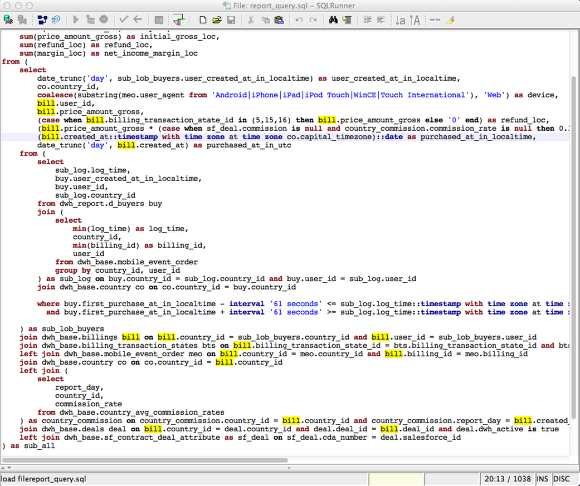Click the refresh connection icon
The width and height of the screenshot is (580, 486).
(x=56, y=20)
